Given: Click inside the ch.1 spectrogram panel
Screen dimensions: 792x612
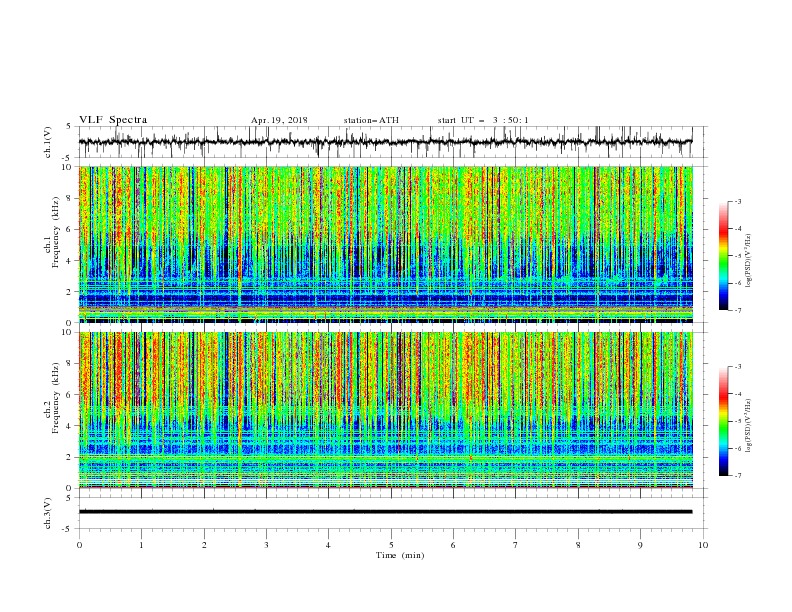Looking at the screenshot, I should [385, 244].
